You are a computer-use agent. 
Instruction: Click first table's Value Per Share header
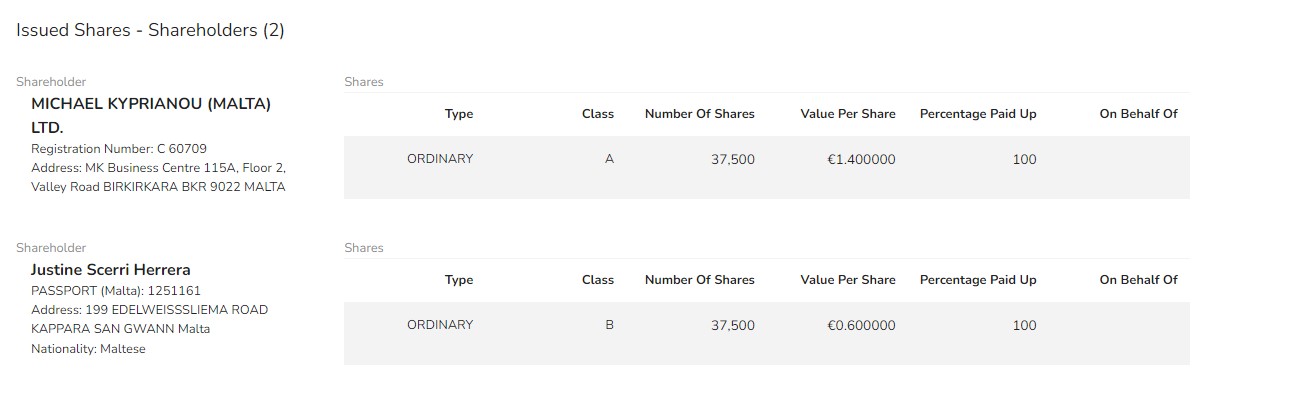pos(848,114)
